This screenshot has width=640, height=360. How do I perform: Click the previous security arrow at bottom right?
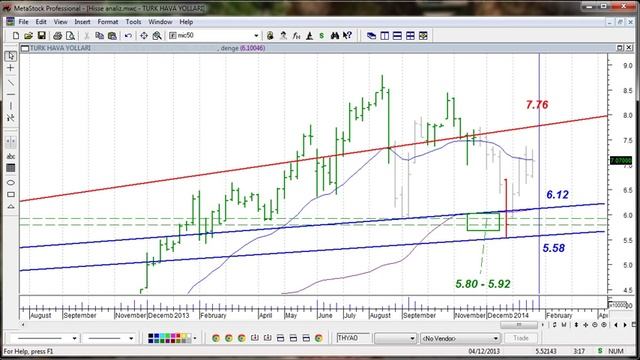(x=616, y=325)
